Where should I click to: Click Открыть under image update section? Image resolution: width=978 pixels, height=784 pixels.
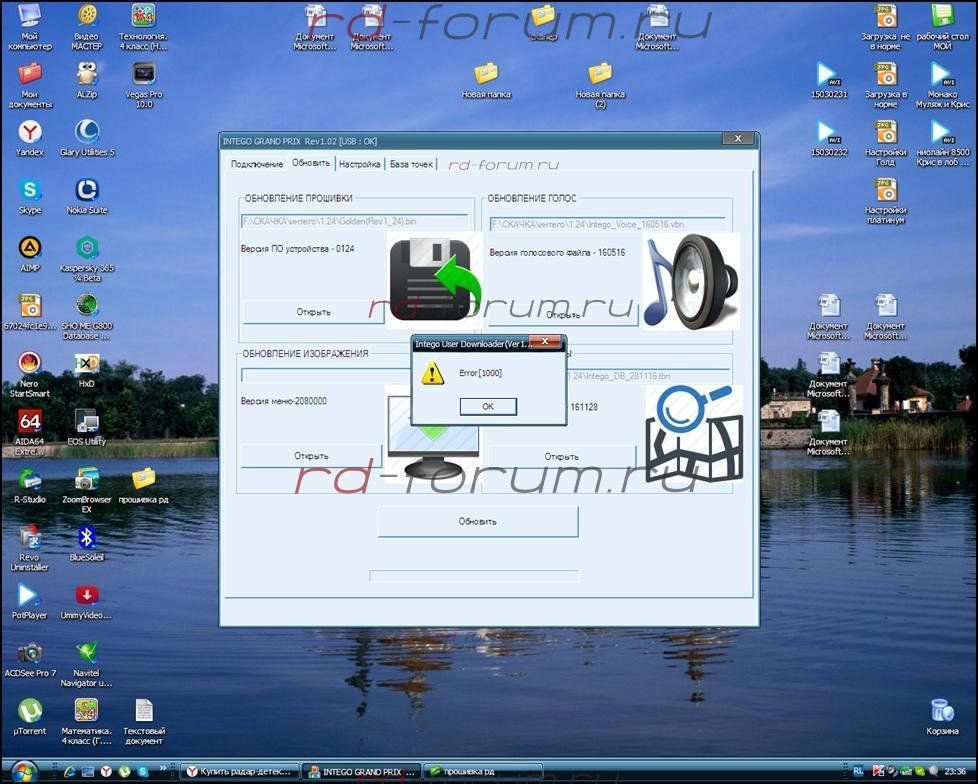coord(311,456)
